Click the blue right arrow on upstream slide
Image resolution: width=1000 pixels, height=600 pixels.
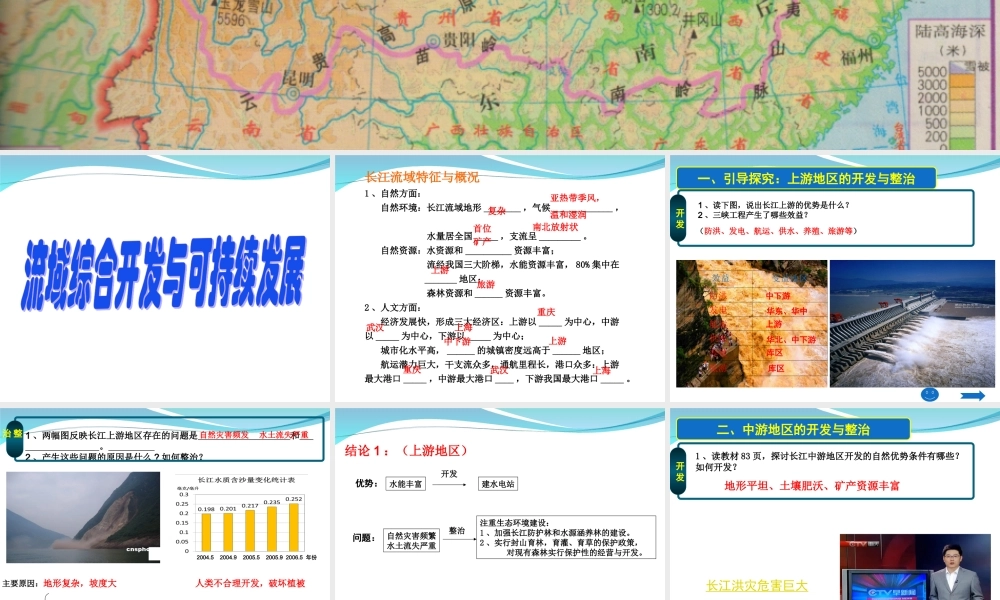tap(973, 396)
